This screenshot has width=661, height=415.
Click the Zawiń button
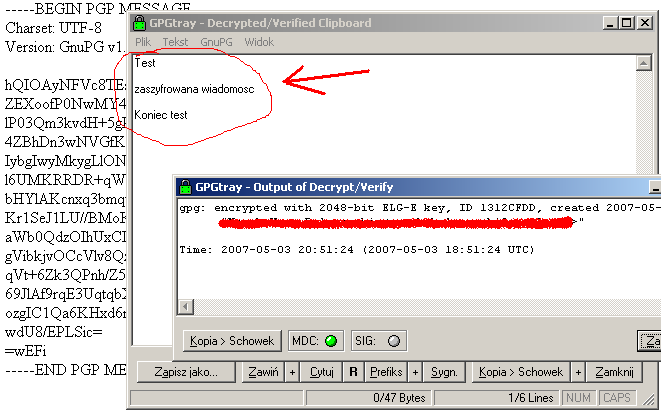click(x=263, y=372)
